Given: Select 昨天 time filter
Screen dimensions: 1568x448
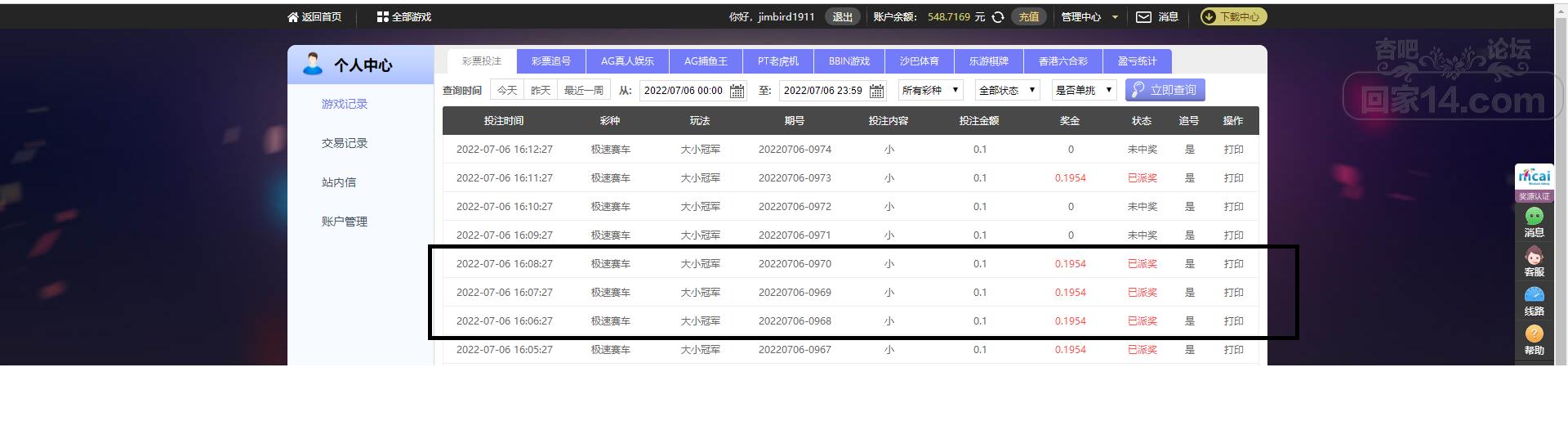Looking at the screenshot, I should (x=541, y=91).
